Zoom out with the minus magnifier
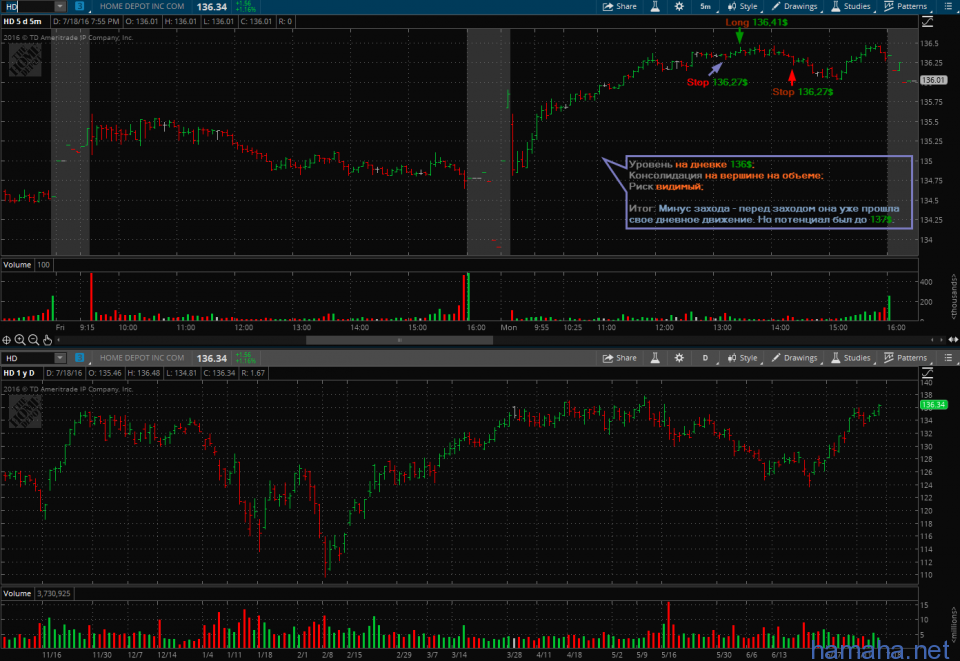The height and width of the screenshot is (661, 960). [x=33, y=340]
